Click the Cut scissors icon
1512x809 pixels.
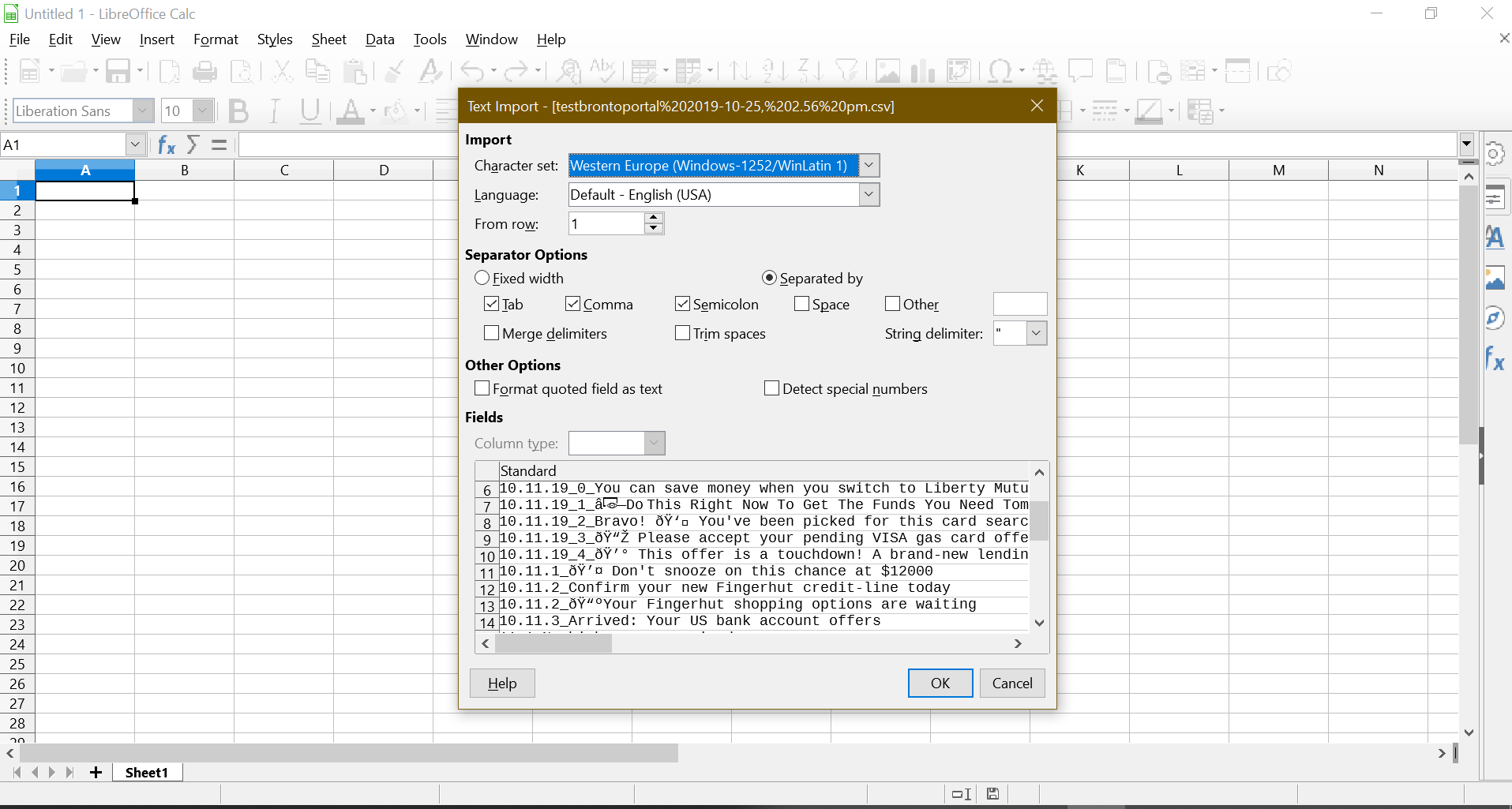click(282, 72)
